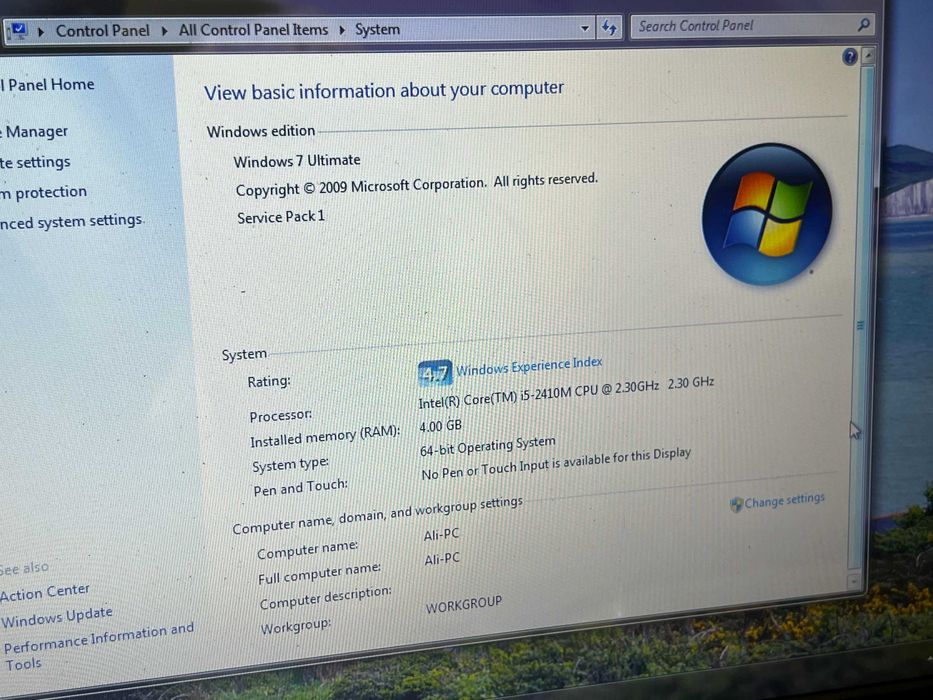Click the WORKGROUP value

pyautogui.click(x=464, y=605)
